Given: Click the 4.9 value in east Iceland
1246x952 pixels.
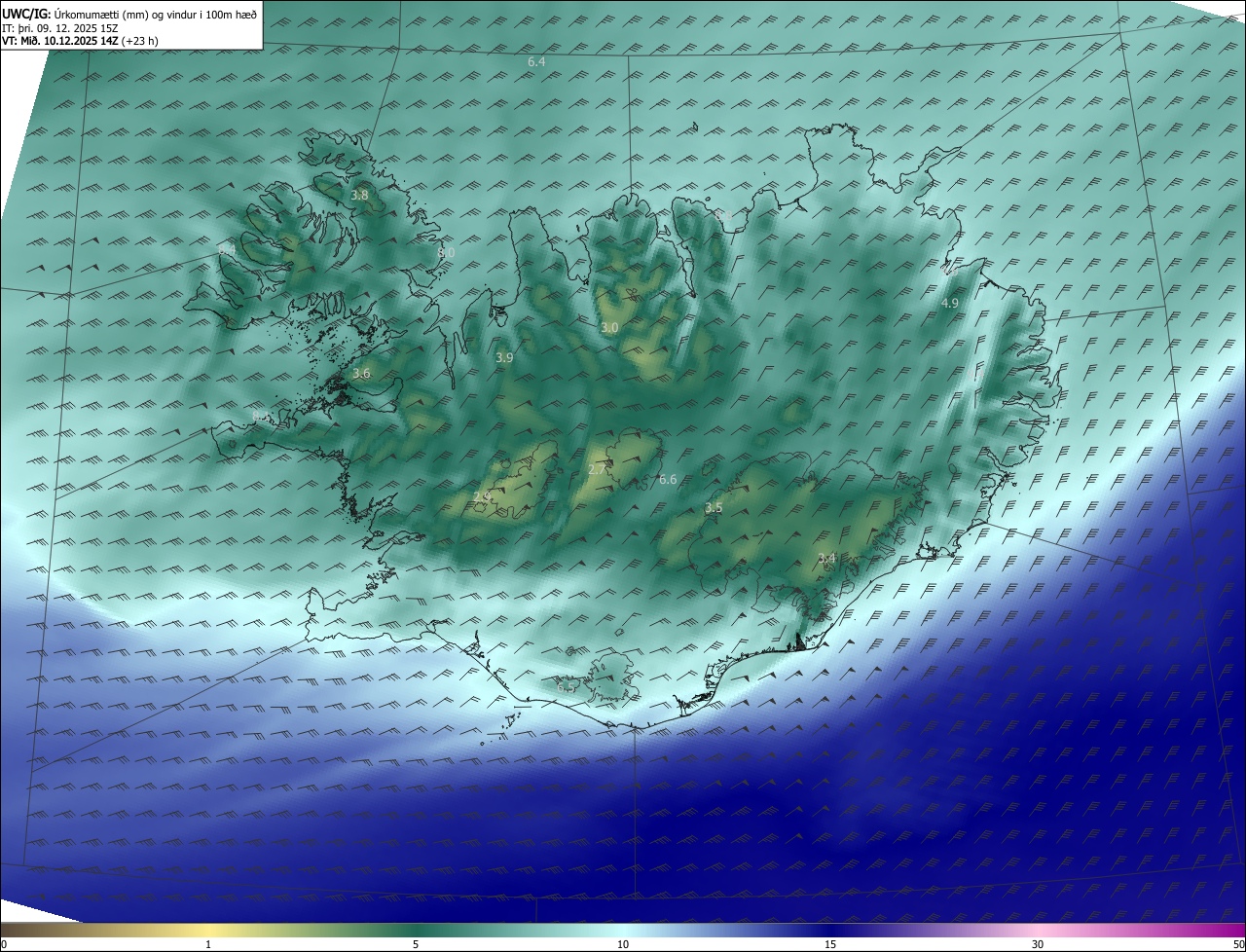Looking at the screenshot, I should click(x=949, y=304).
